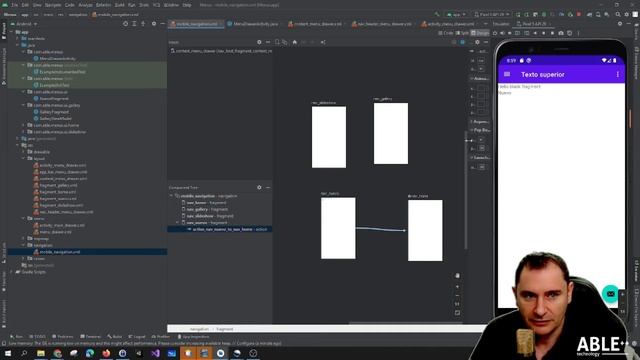Open the Pixel device selector dropdown
Screen dimensions: 640x360
click(x=492, y=15)
